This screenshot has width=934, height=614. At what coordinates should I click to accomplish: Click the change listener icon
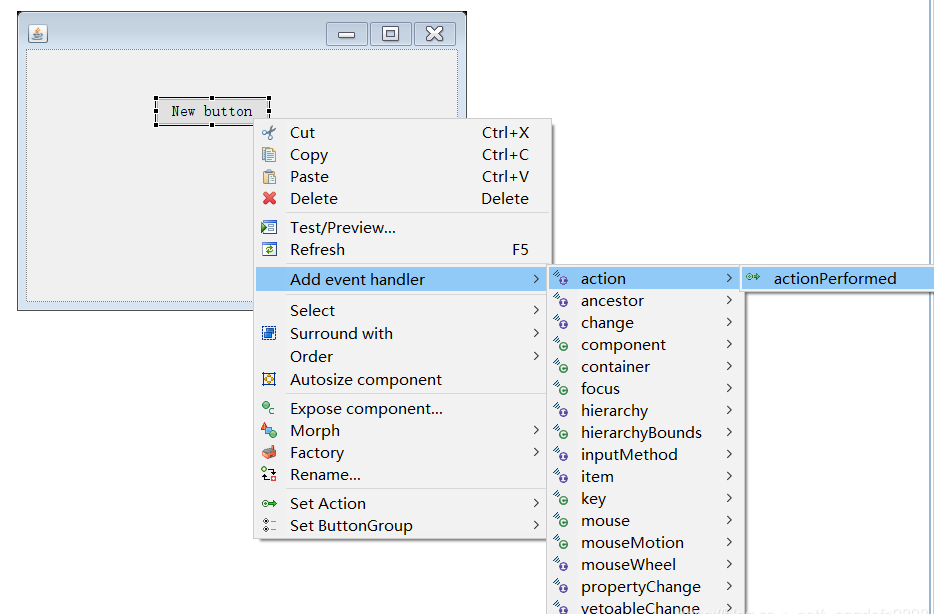561,322
